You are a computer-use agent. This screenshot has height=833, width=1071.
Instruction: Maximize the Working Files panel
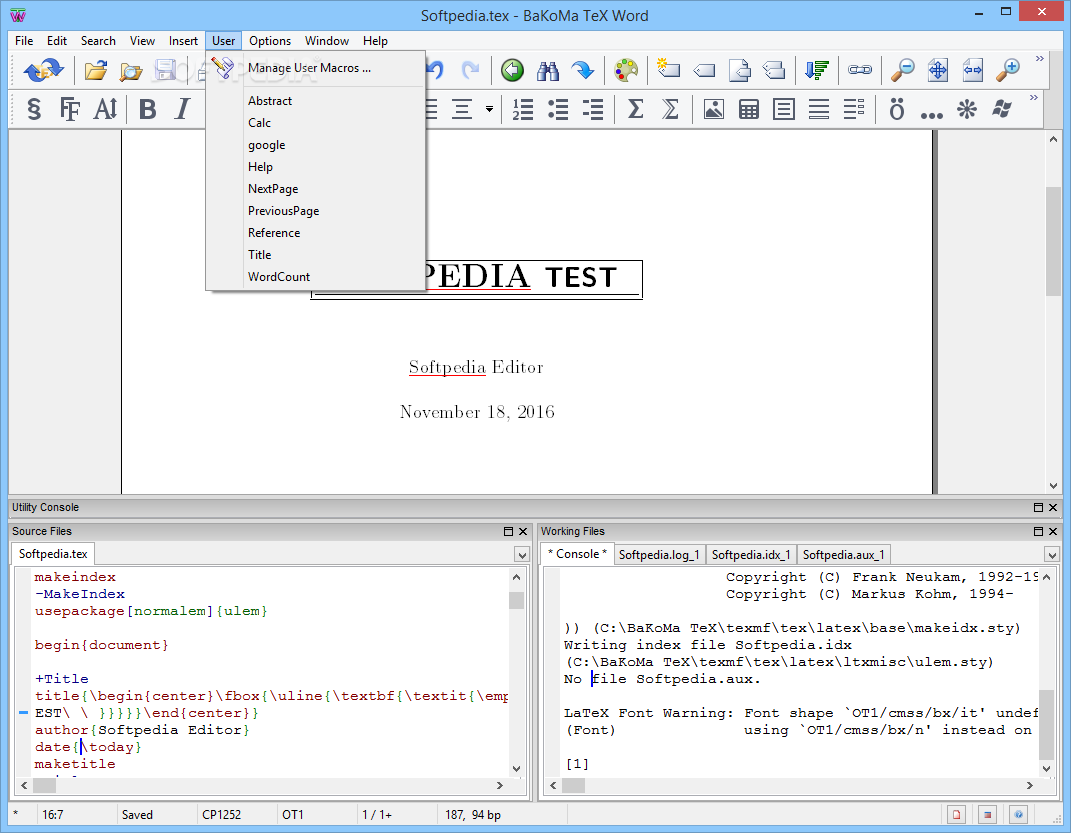pos(1038,531)
